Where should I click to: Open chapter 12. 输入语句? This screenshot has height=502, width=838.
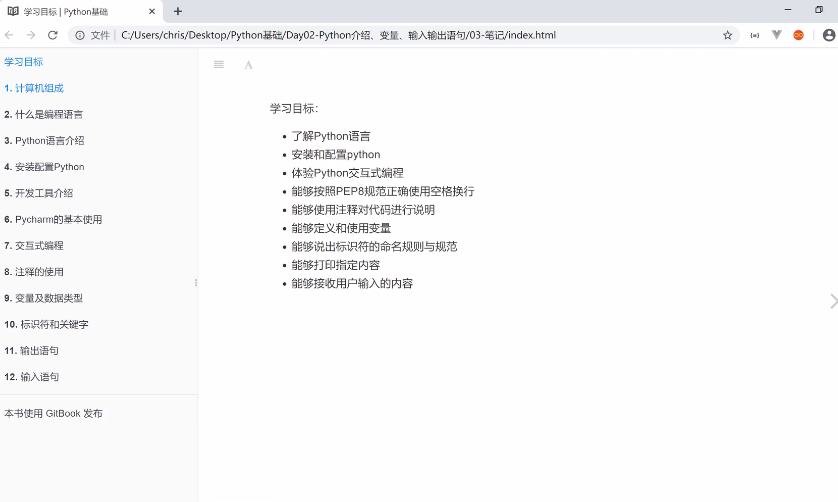(32, 377)
